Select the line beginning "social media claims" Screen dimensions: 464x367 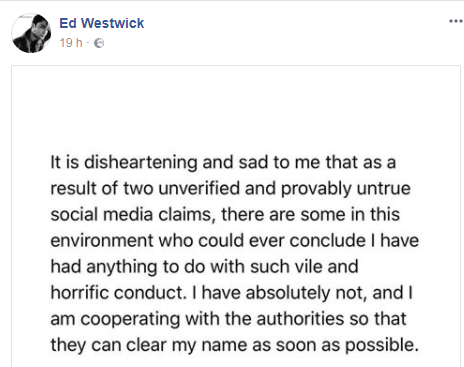(225, 214)
